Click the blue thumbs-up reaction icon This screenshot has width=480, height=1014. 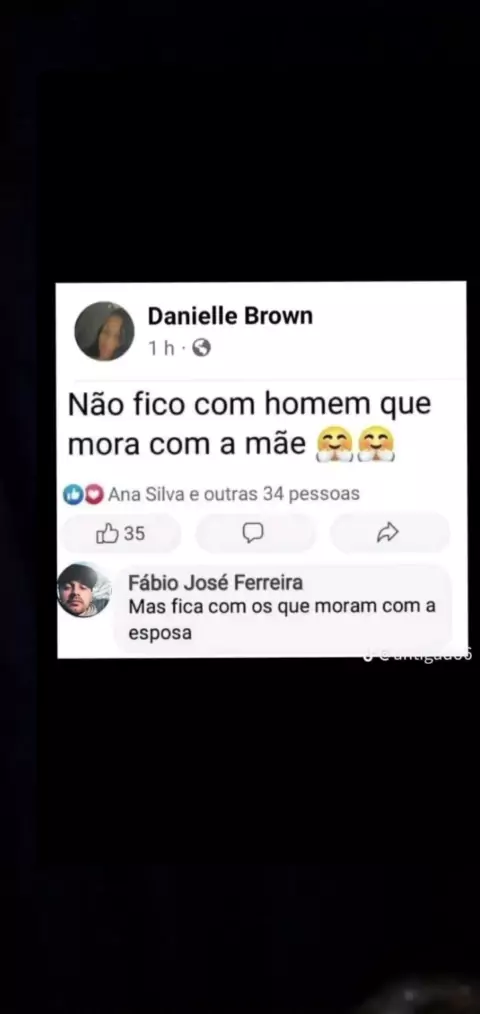72,495
